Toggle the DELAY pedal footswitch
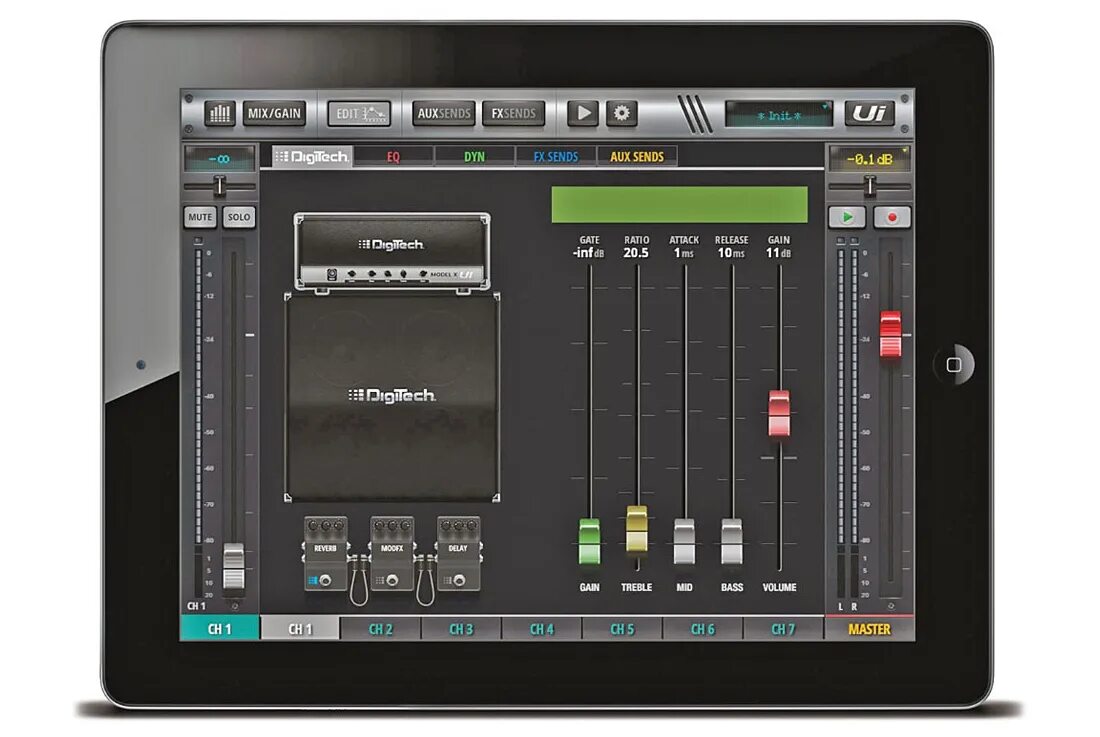Screen dimensions: 1100x737 (459, 580)
